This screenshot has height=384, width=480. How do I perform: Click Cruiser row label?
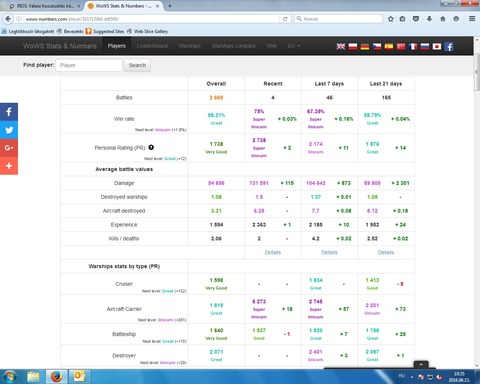124,284
